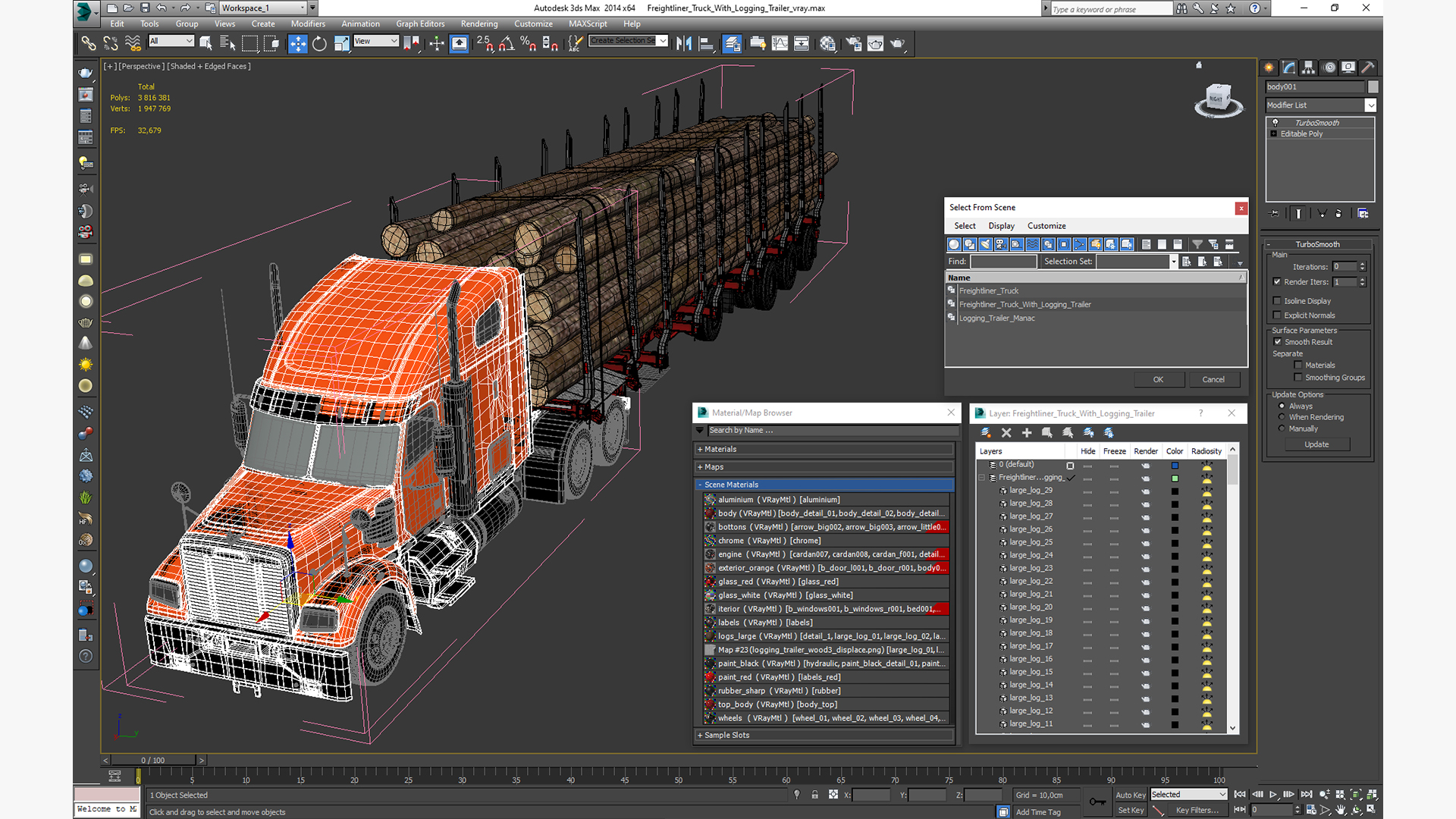This screenshot has height=819, width=1456.
Task: Click the Key Filters button
Action: pos(1197,811)
